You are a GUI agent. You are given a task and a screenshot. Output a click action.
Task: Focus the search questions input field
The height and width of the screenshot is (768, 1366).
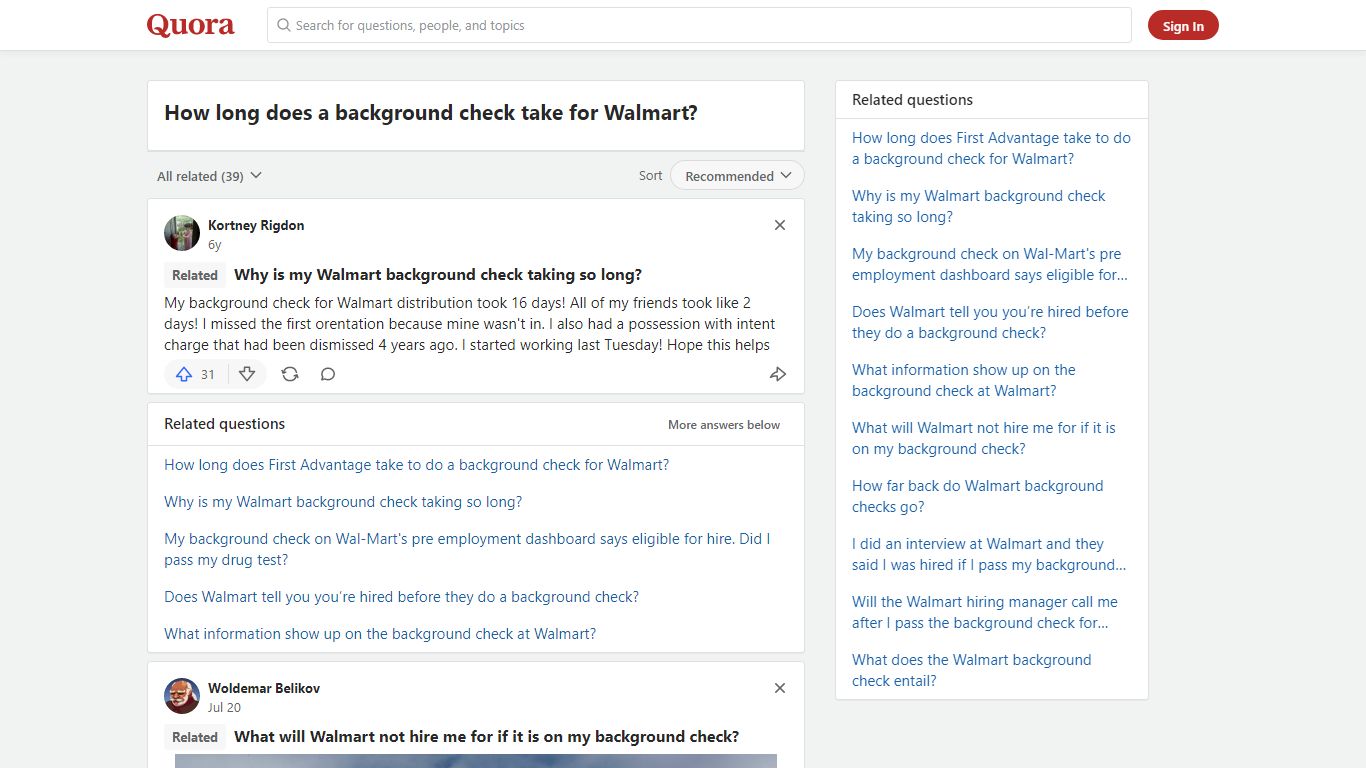[x=699, y=25]
